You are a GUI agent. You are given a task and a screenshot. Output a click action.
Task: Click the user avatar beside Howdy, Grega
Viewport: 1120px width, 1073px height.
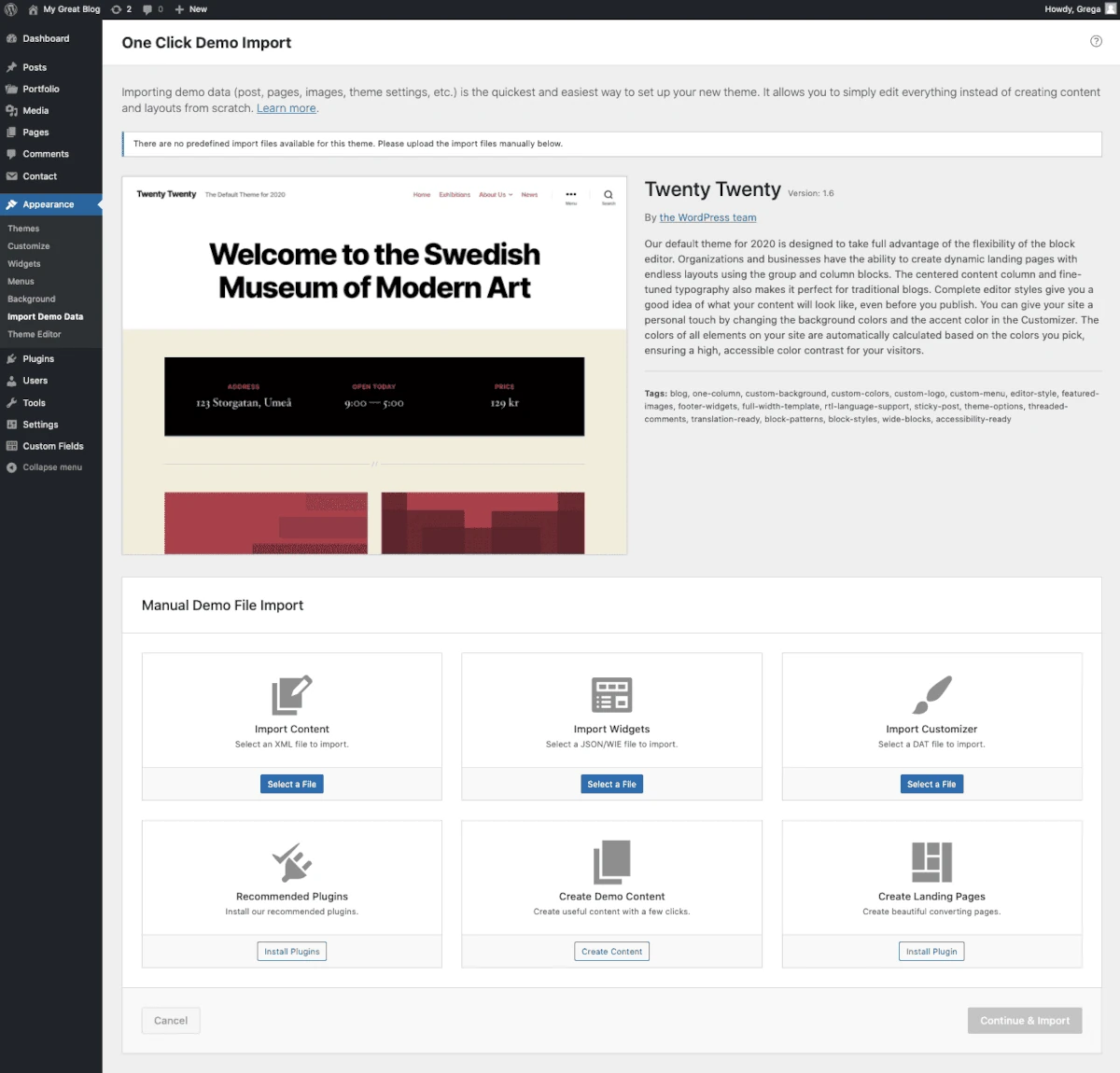pyautogui.click(x=1111, y=8)
